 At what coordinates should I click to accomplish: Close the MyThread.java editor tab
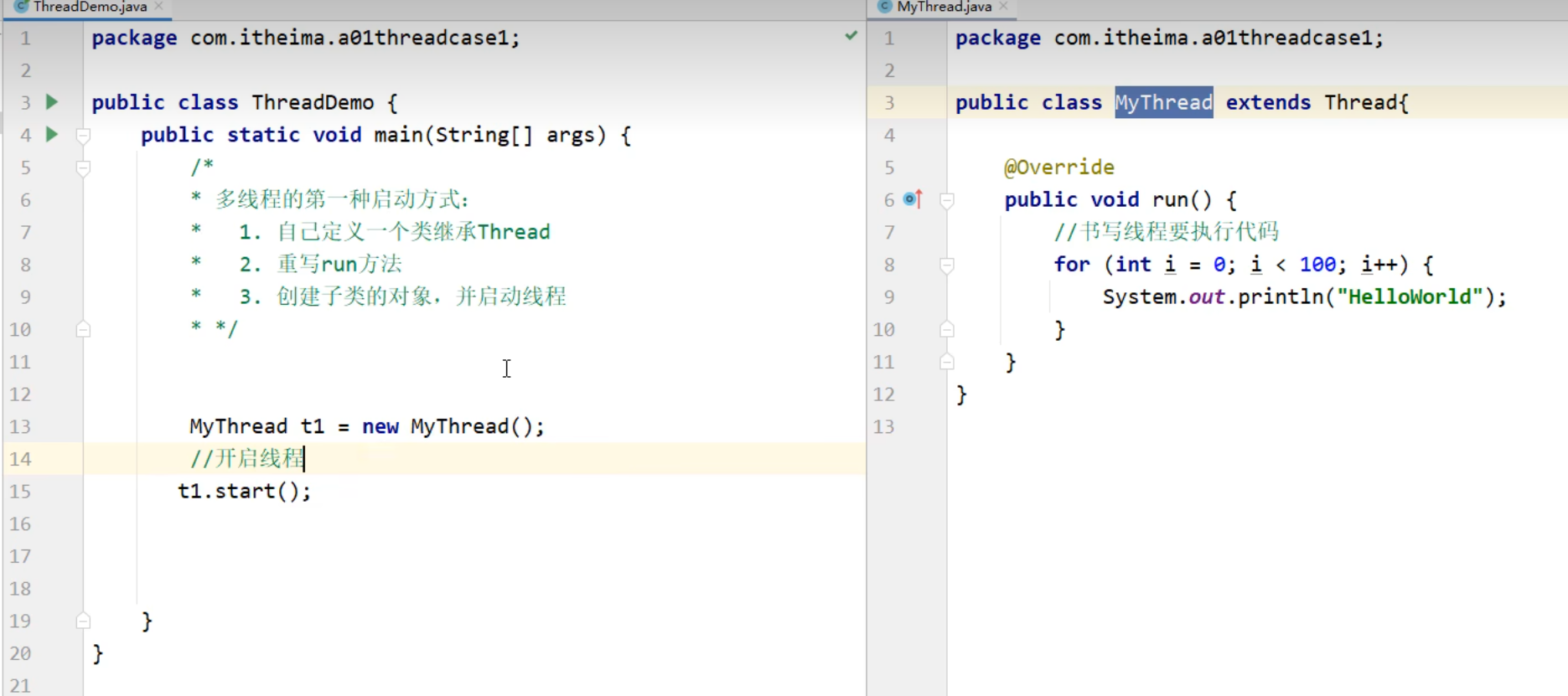click(1003, 6)
